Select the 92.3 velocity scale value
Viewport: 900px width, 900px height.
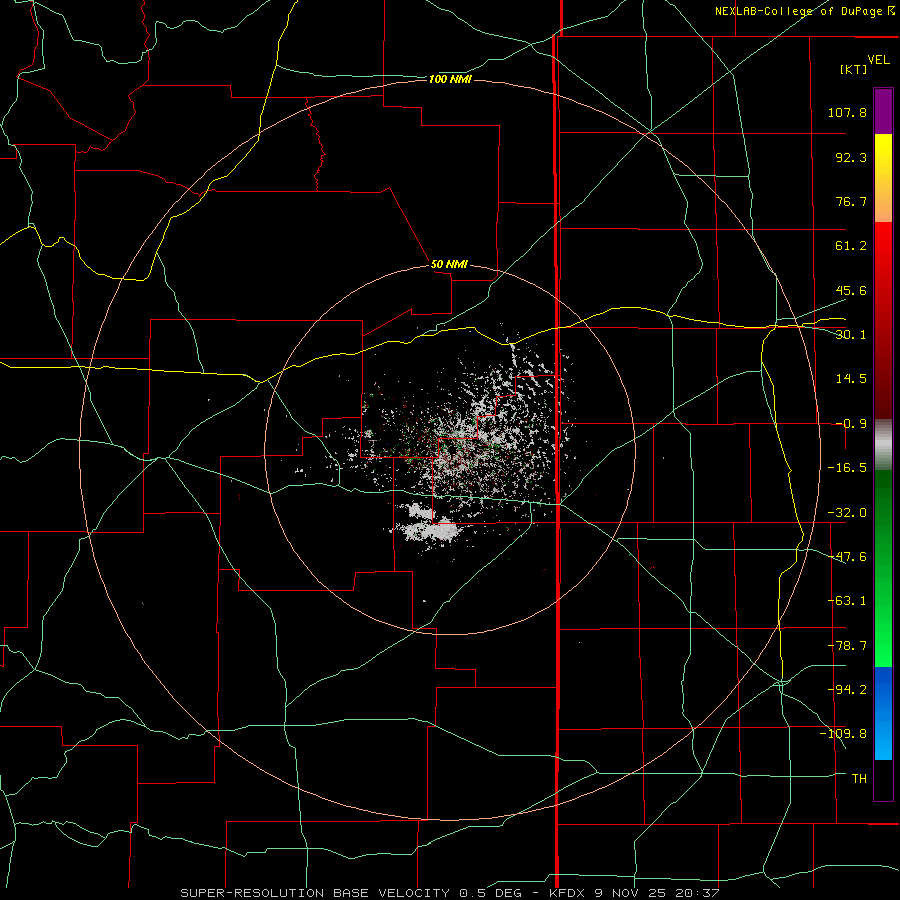(851, 157)
